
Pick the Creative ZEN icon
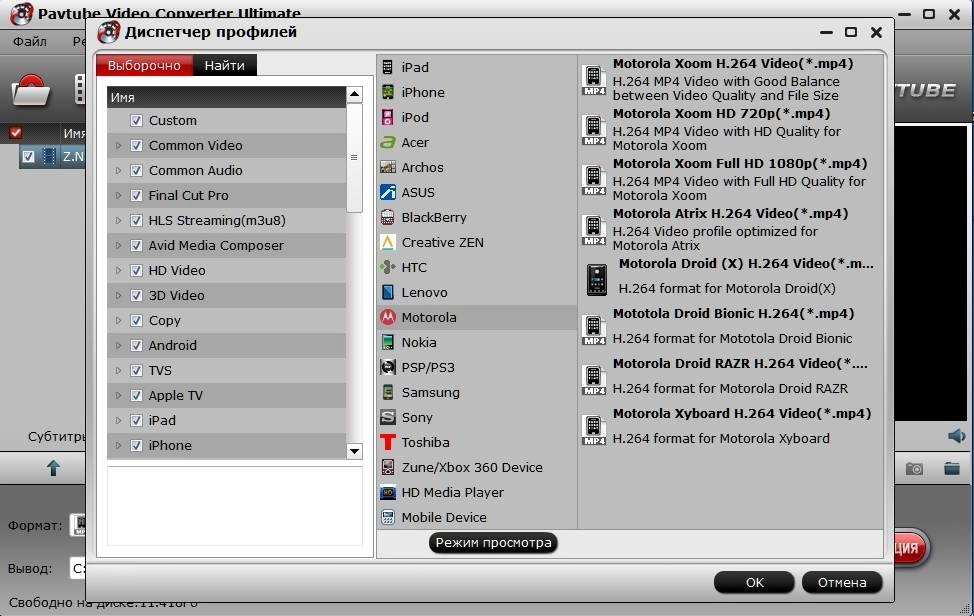tap(388, 242)
